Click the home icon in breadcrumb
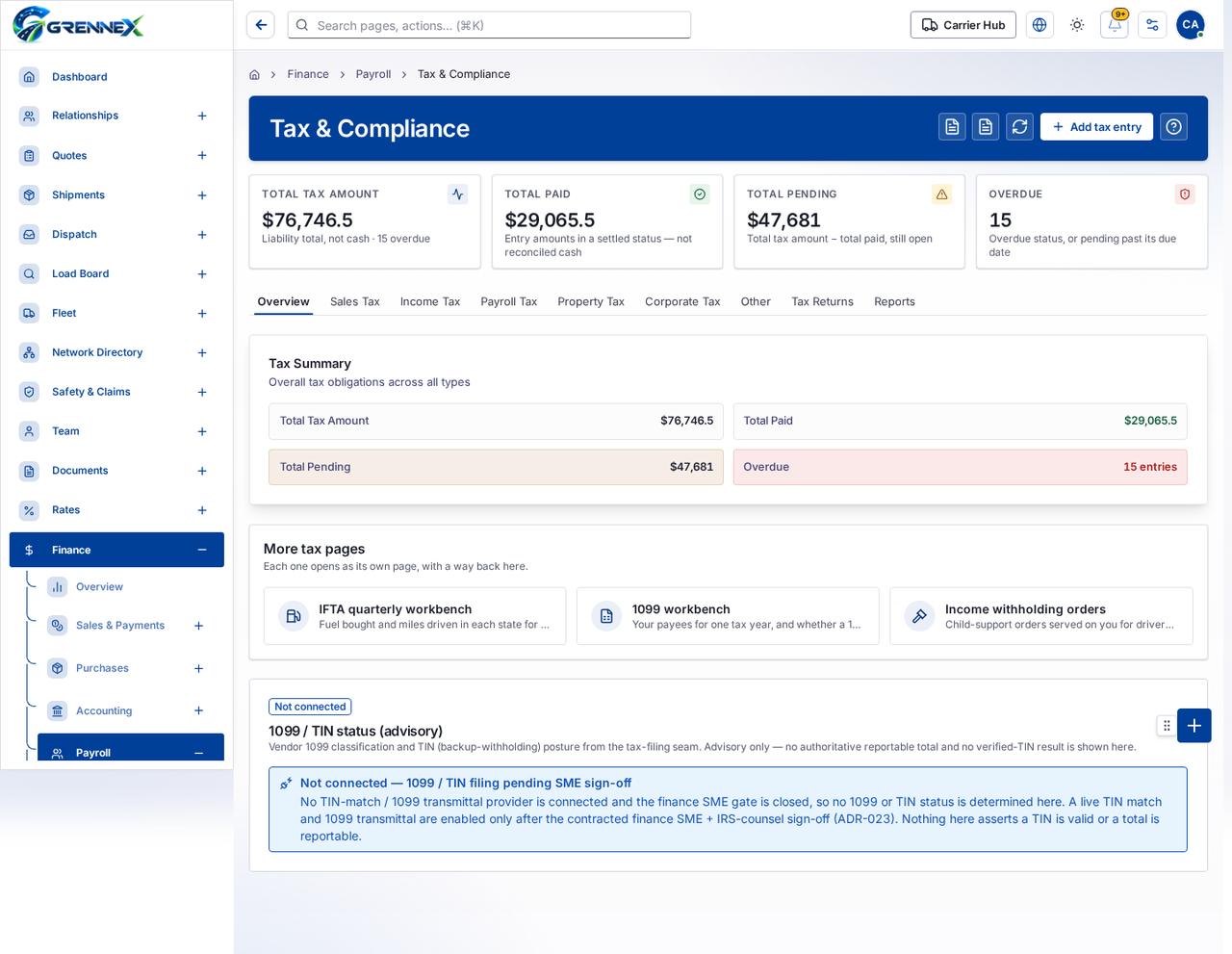Image resolution: width=1232 pixels, height=954 pixels. coord(254,74)
